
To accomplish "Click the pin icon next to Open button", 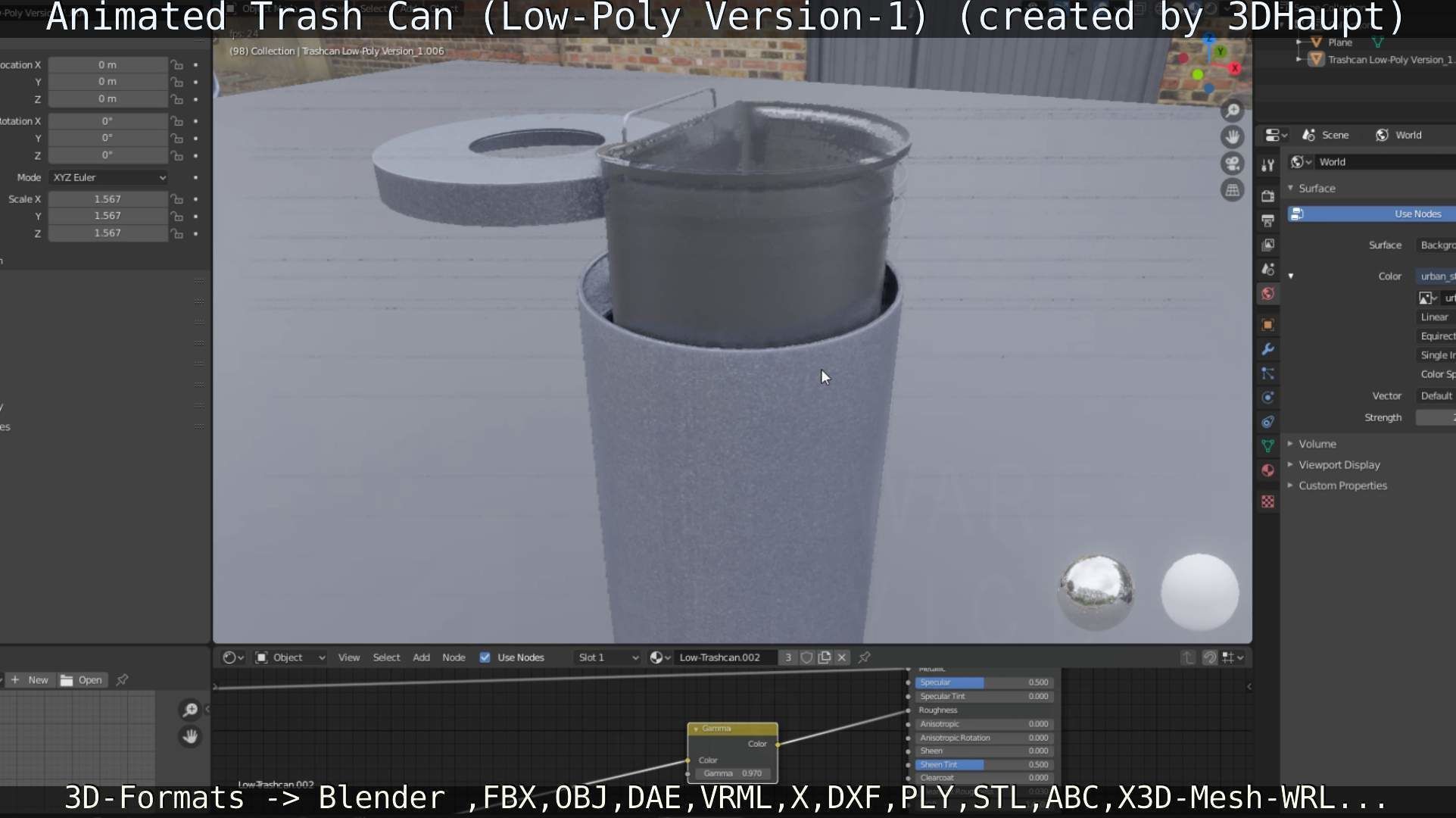I will pyautogui.click(x=122, y=680).
